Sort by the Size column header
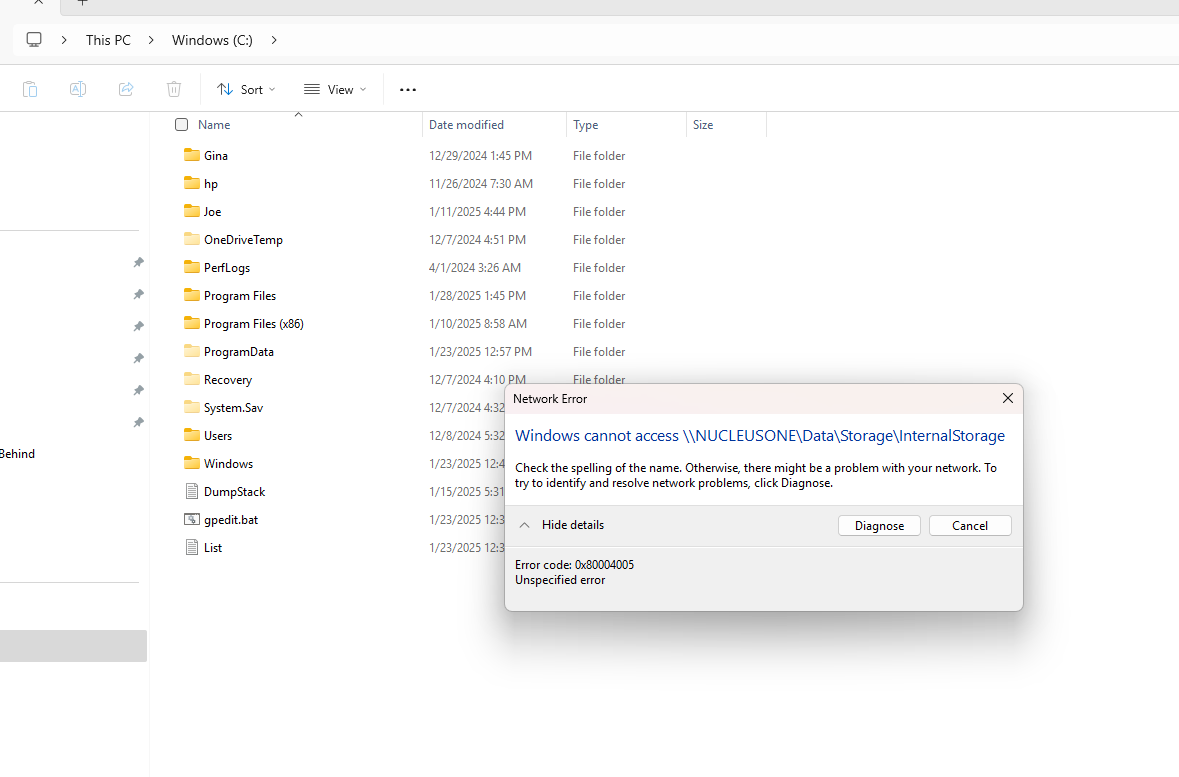The width and height of the screenshot is (1179, 777). click(703, 125)
